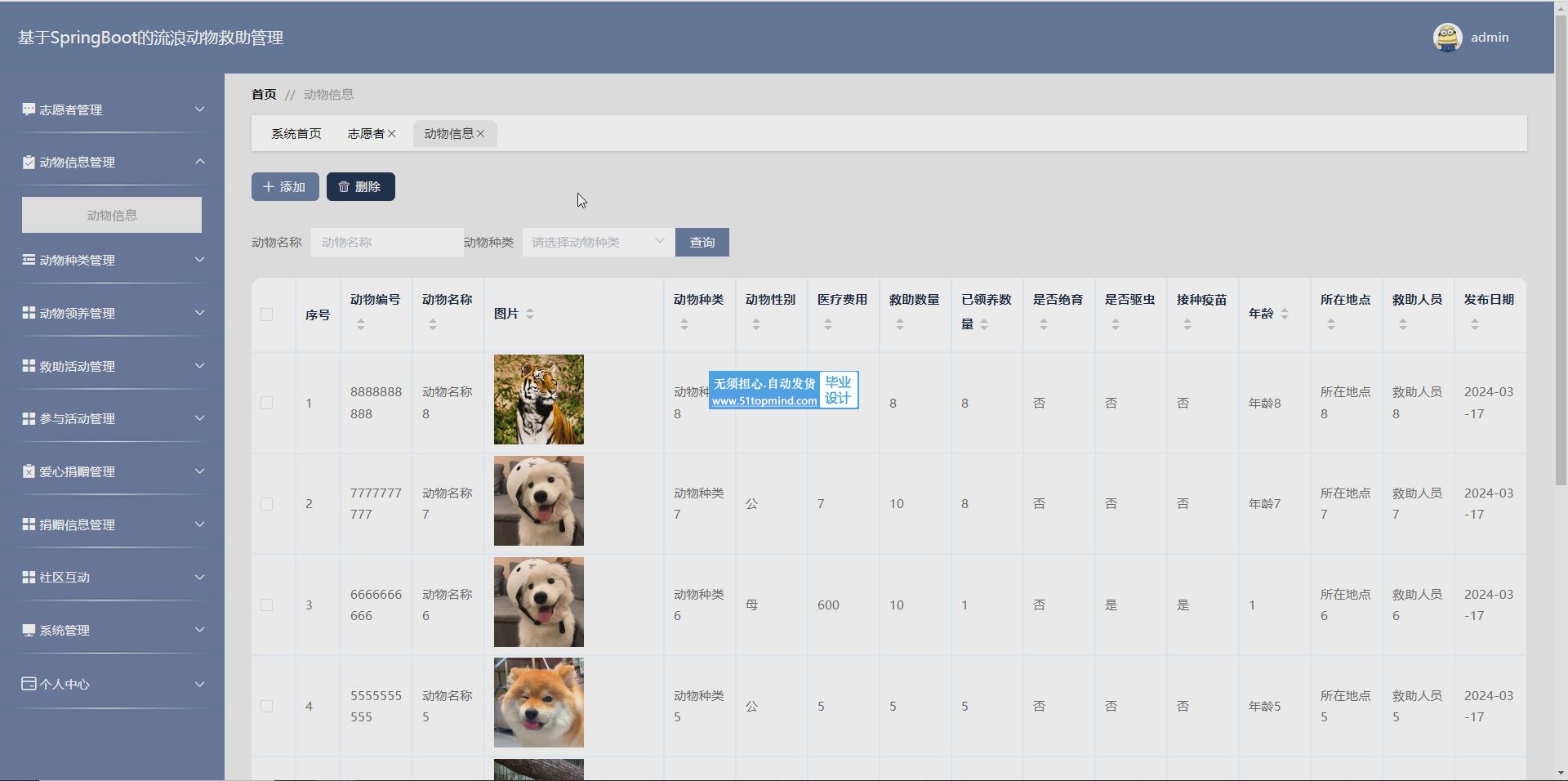The width and height of the screenshot is (1568, 781).
Task: Open the tiger picture in row 1
Action: click(x=539, y=399)
